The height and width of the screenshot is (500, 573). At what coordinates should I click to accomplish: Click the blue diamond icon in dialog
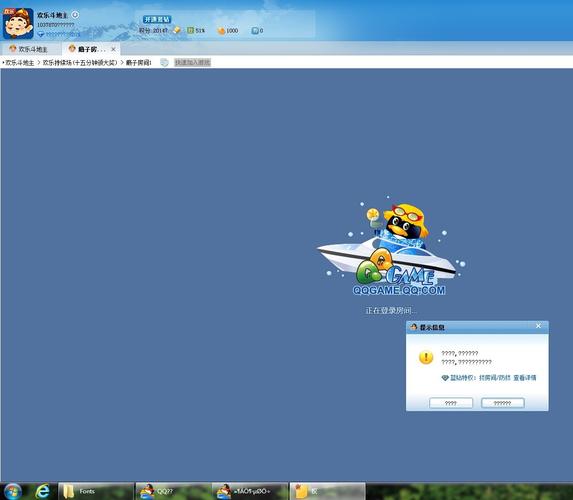click(x=445, y=378)
